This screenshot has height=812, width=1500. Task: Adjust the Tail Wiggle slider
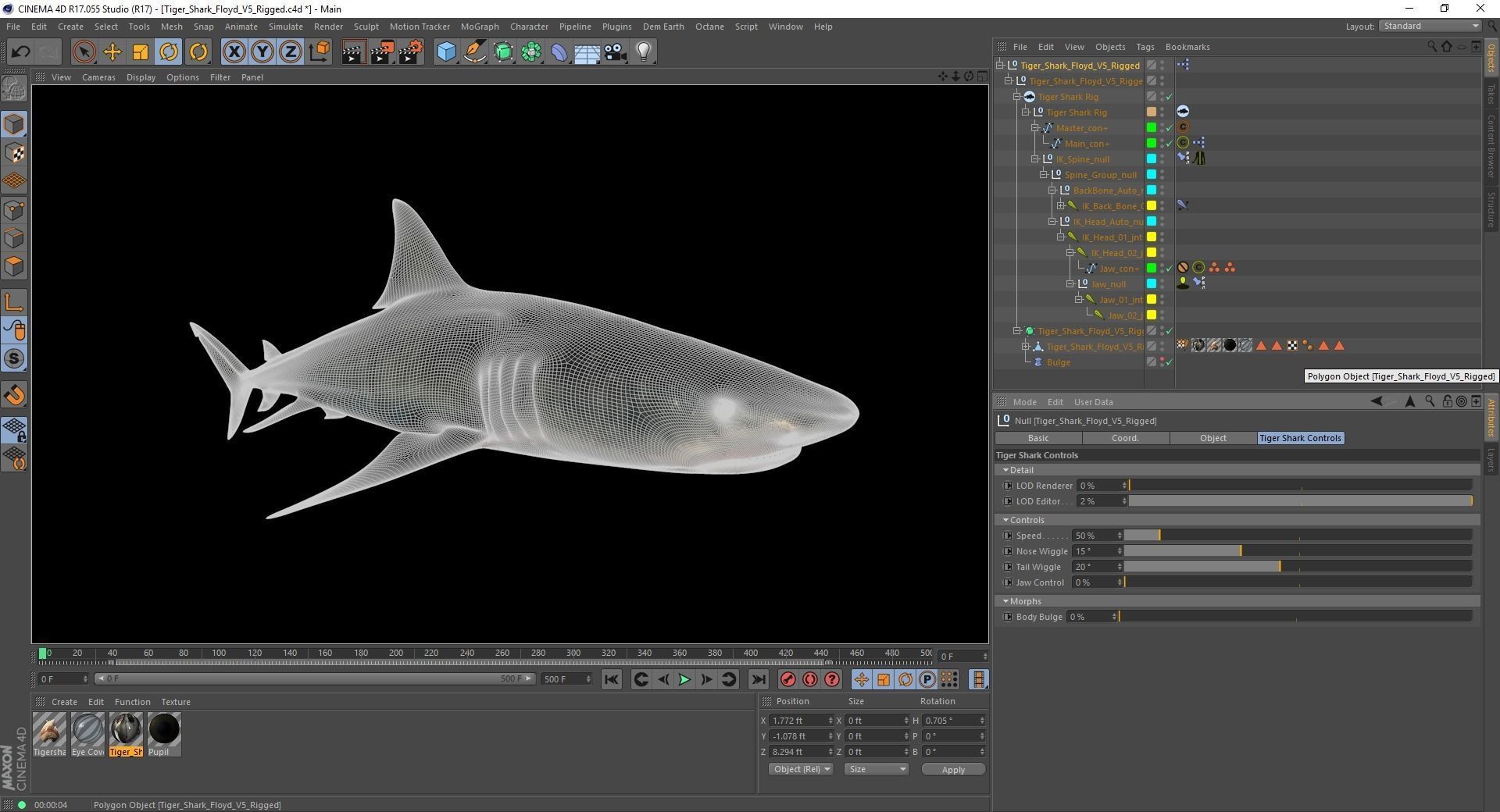[x=1298, y=567]
